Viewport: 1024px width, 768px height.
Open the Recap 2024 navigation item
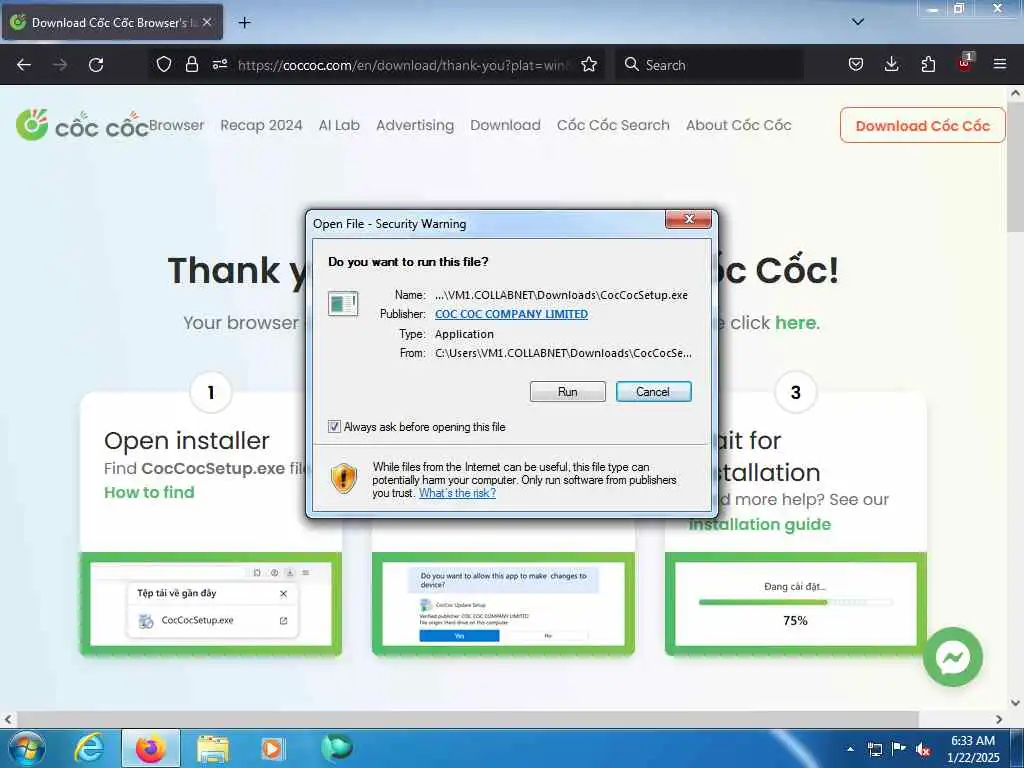[x=261, y=125]
